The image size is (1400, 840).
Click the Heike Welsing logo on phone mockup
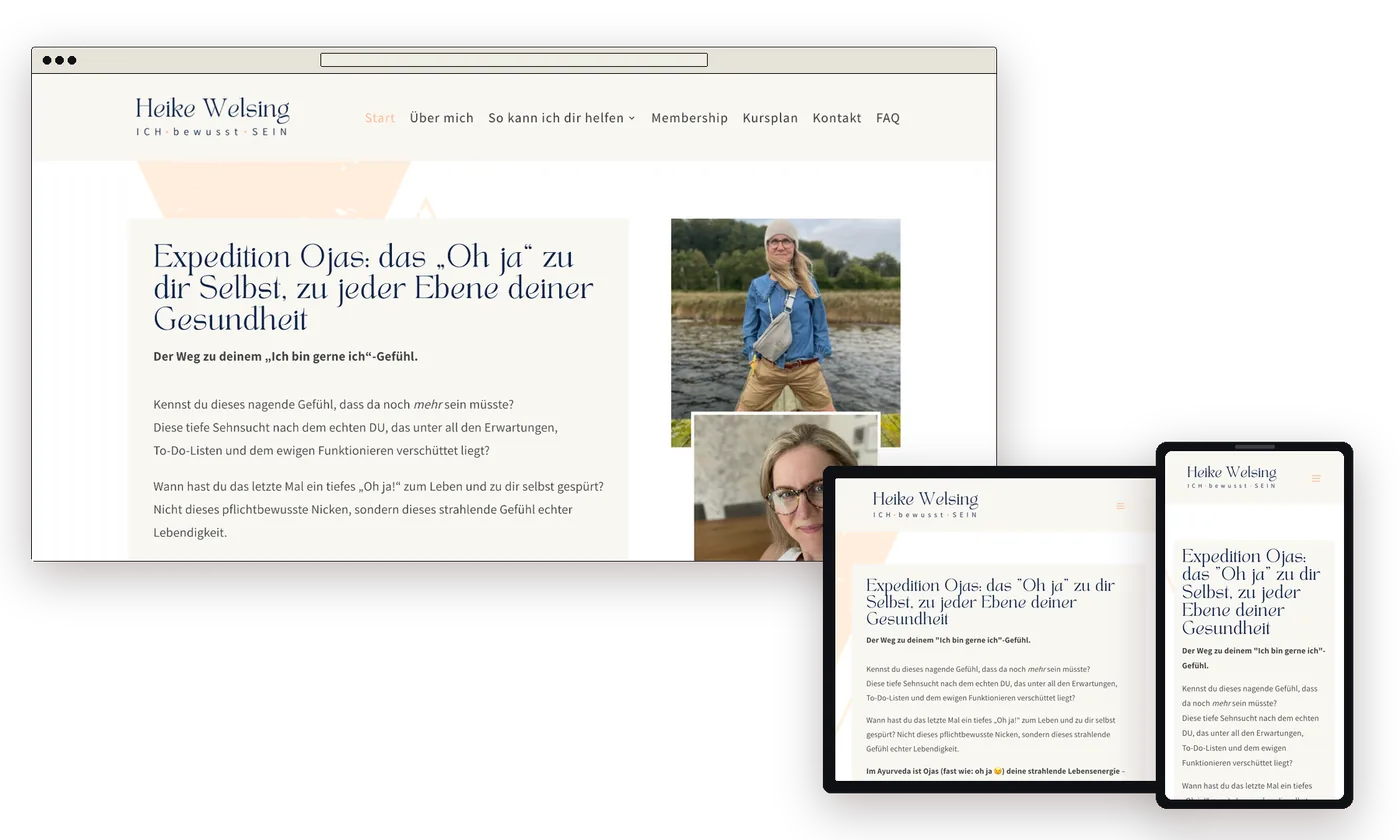tap(1231, 477)
